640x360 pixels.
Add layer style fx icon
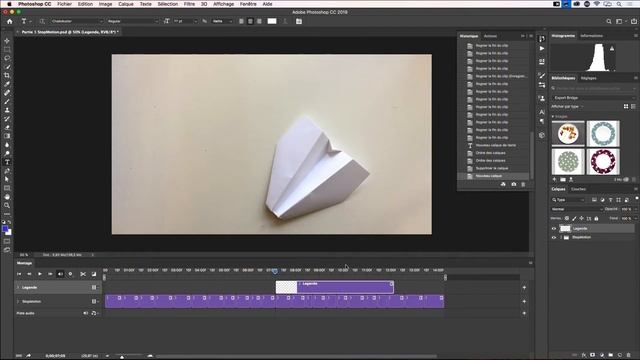[584, 355]
